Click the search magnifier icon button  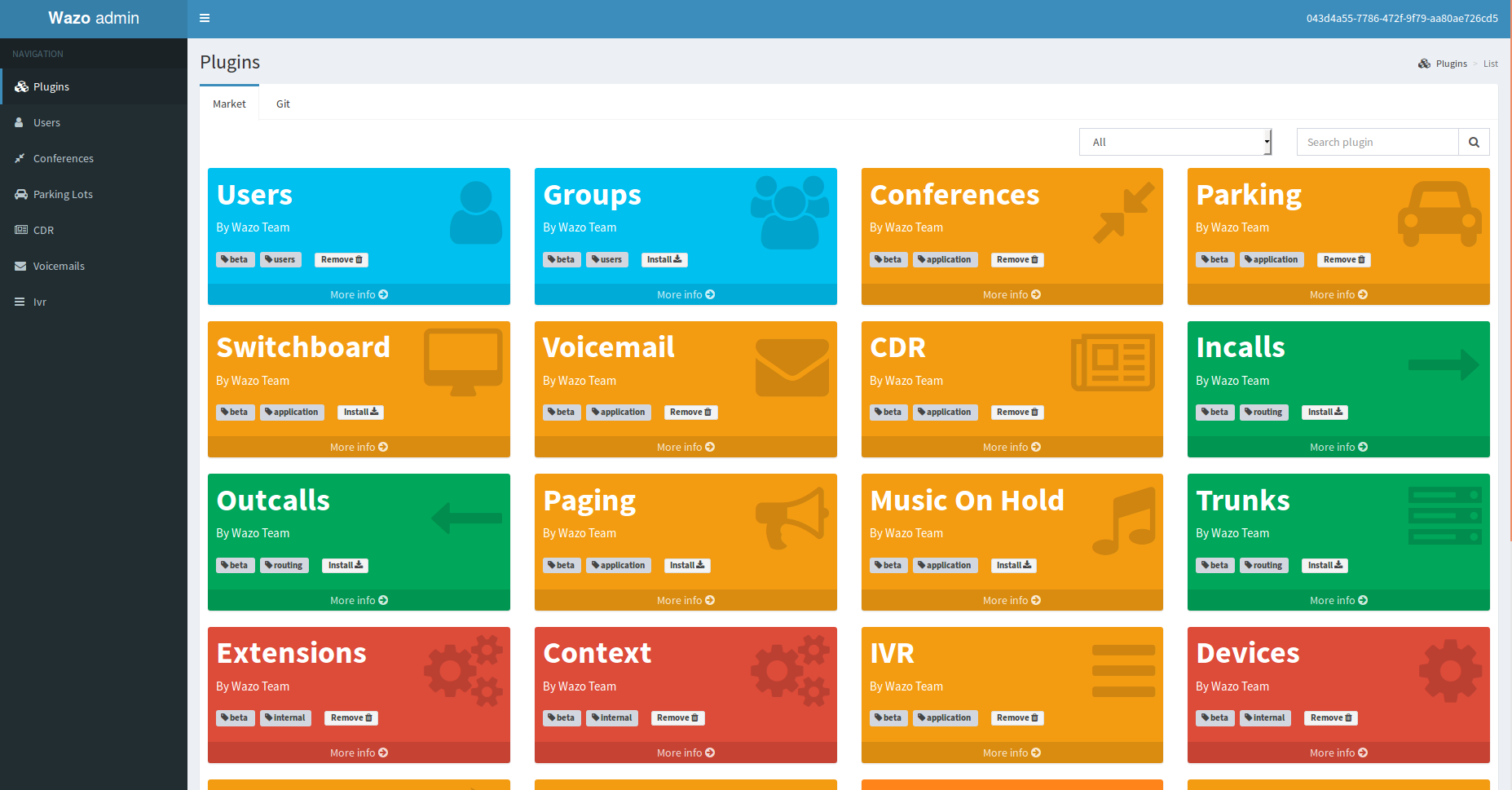point(1474,142)
